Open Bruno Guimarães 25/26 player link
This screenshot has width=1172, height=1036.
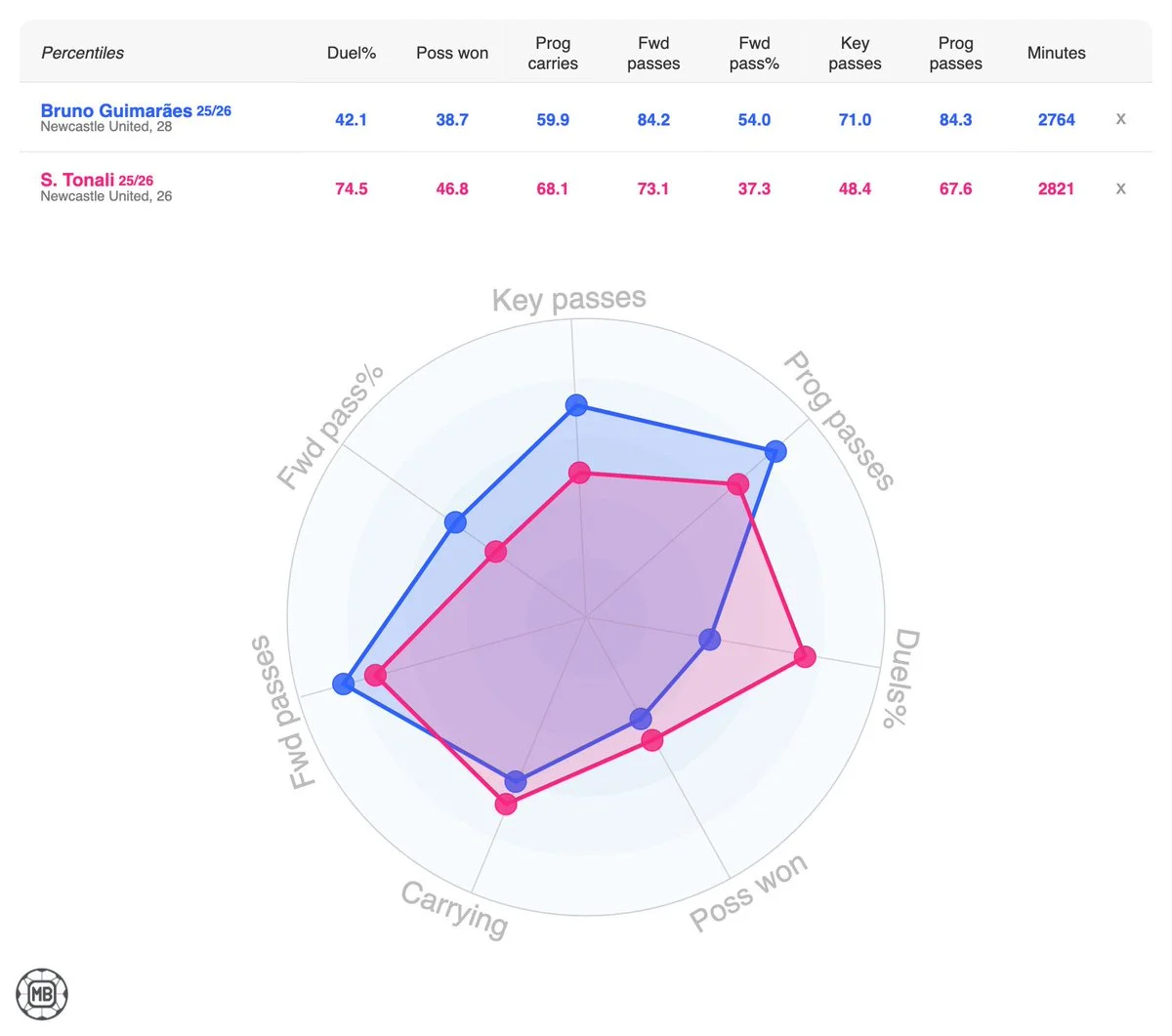pyautogui.click(x=136, y=110)
